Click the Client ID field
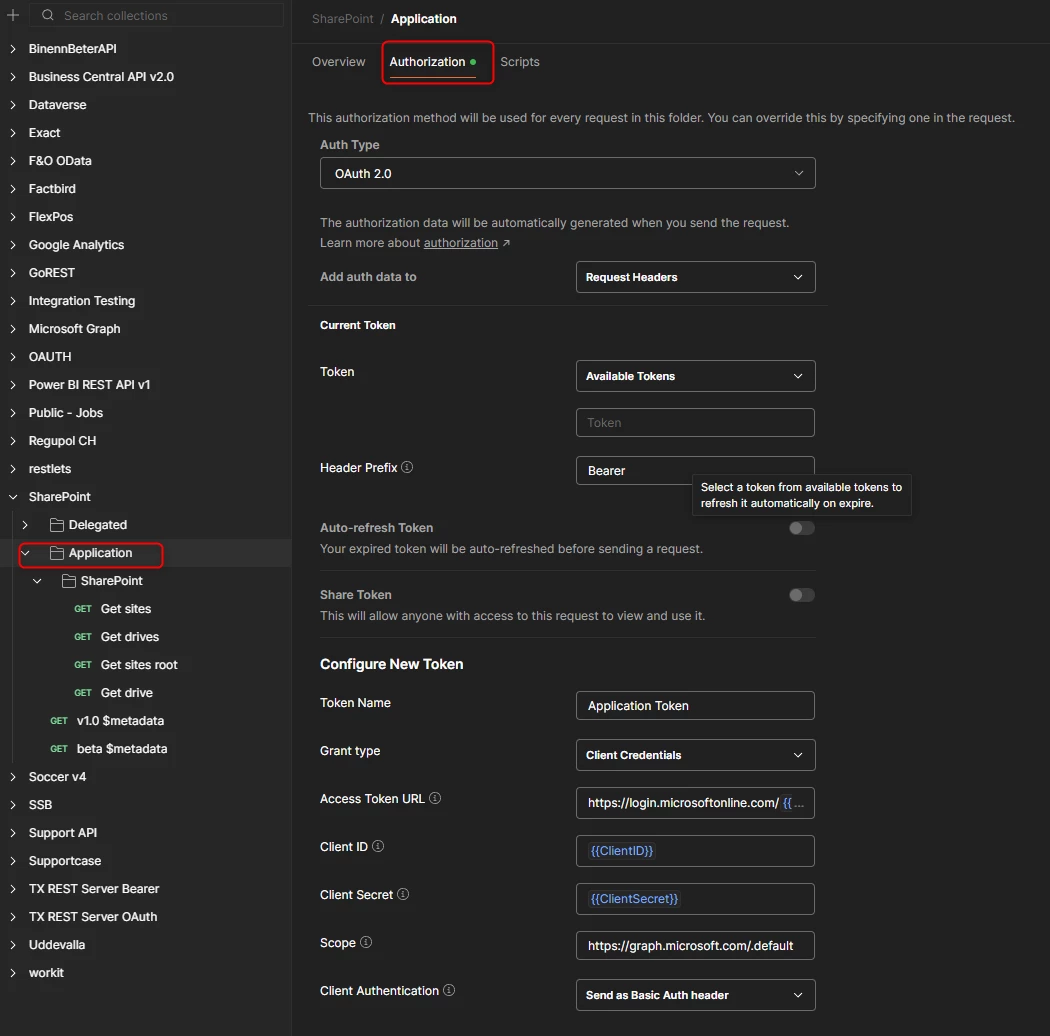Screen dimensions: 1050x1036 (695, 850)
